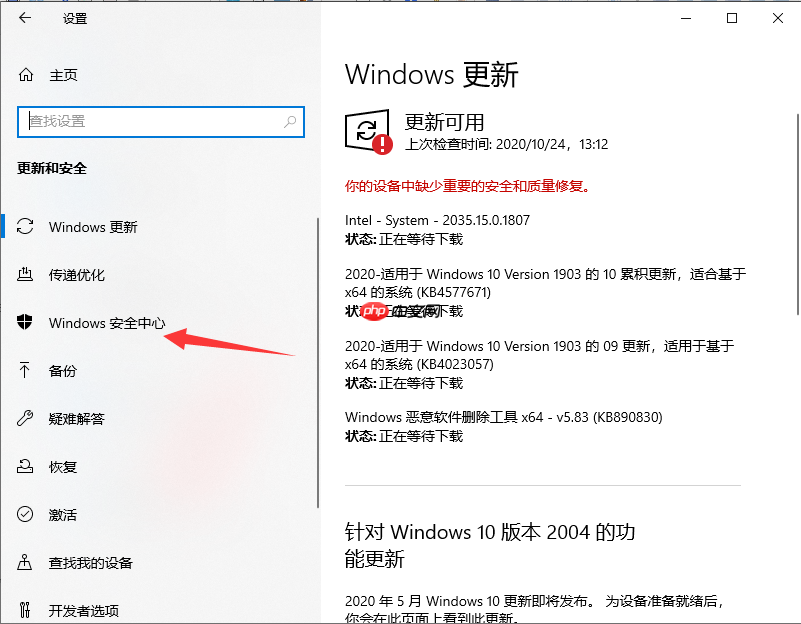Click the sidebar vertical scrollbar
This screenshot has height=624, width=801.
318,363
